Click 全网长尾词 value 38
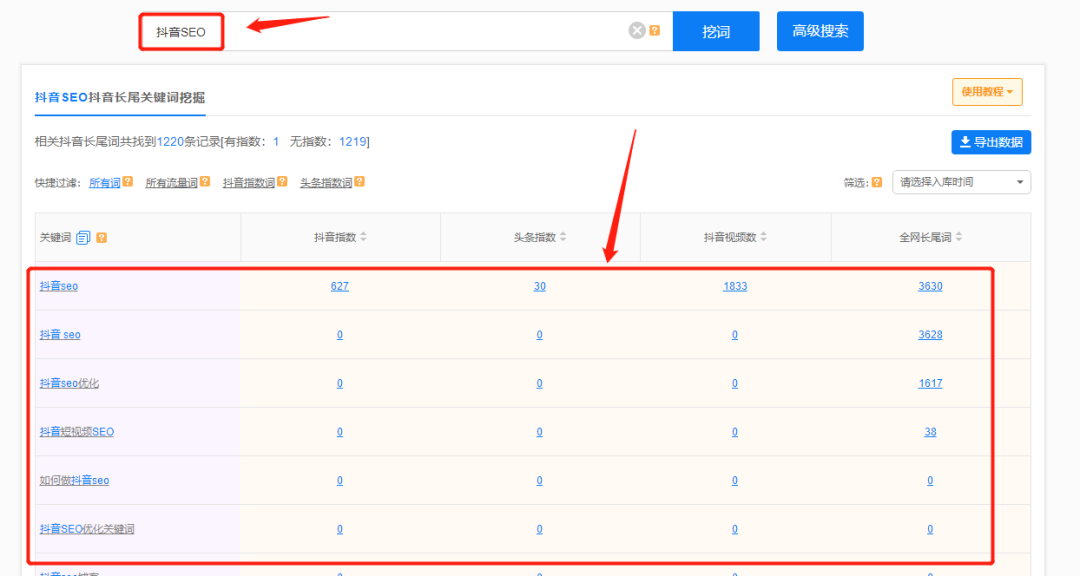Screen dimensions: 1080x576 [930, 431]
